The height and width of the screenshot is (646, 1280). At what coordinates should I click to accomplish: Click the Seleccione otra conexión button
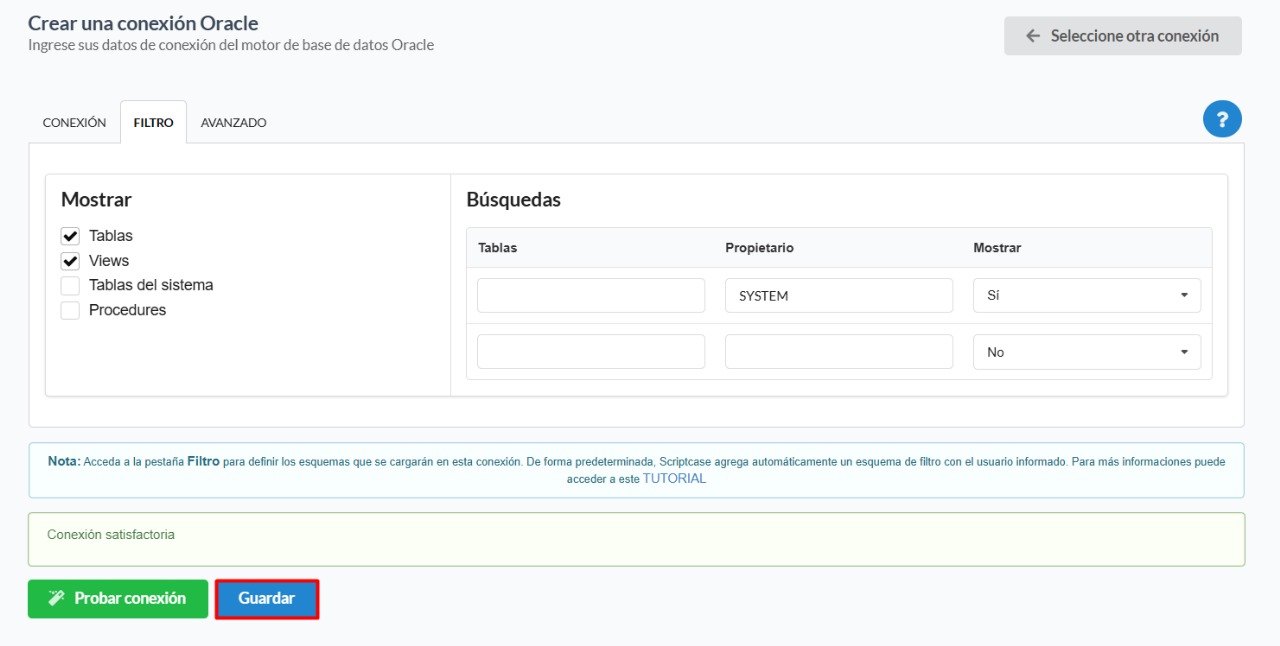pos(1123,36)
